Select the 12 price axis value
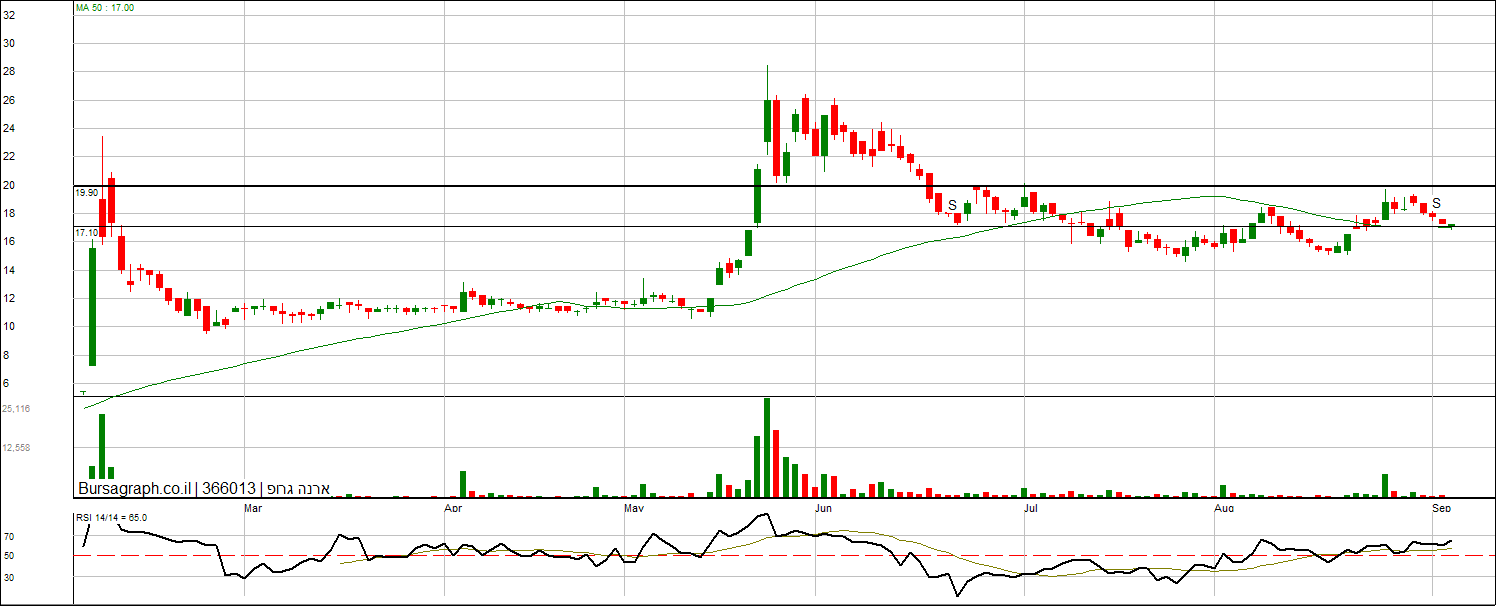This screenshot has height=606, width=1496. (9, 298)
